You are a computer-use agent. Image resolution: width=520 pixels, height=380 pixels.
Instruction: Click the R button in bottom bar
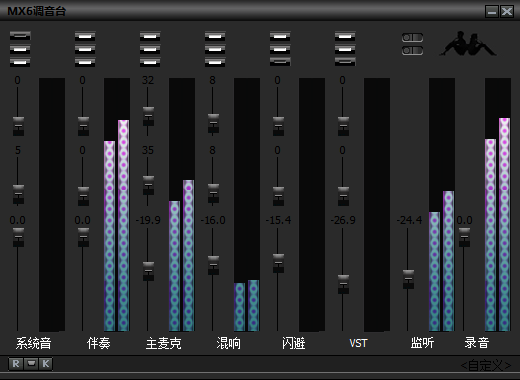tap(16, 364)
